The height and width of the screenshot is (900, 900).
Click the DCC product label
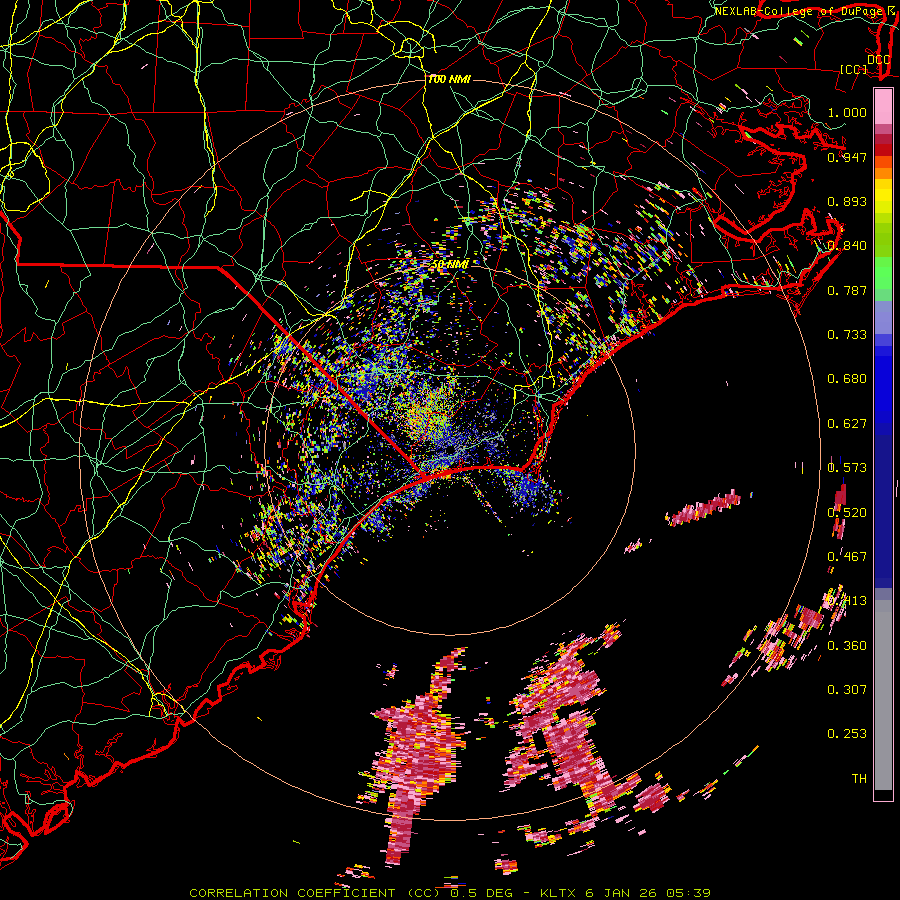click(878, 60)
